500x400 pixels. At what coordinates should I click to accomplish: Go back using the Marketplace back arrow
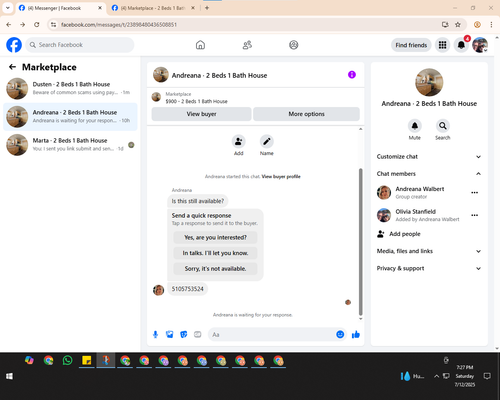click(x=12, y=67)
